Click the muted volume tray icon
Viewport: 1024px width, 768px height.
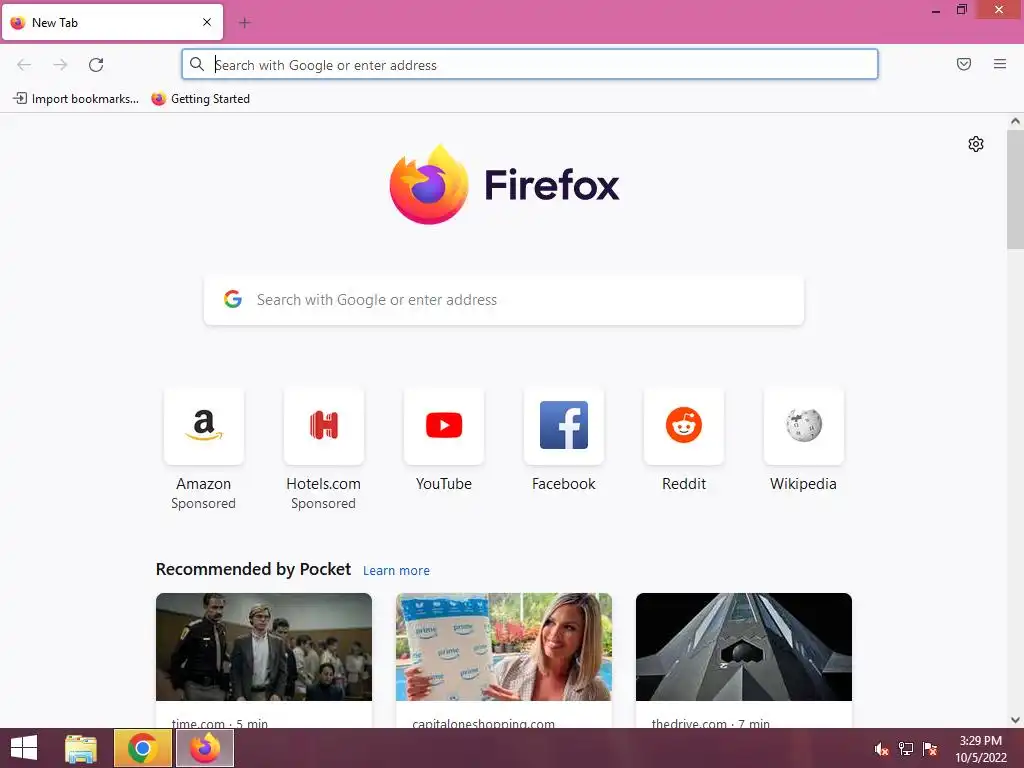(x=882, y=749)
